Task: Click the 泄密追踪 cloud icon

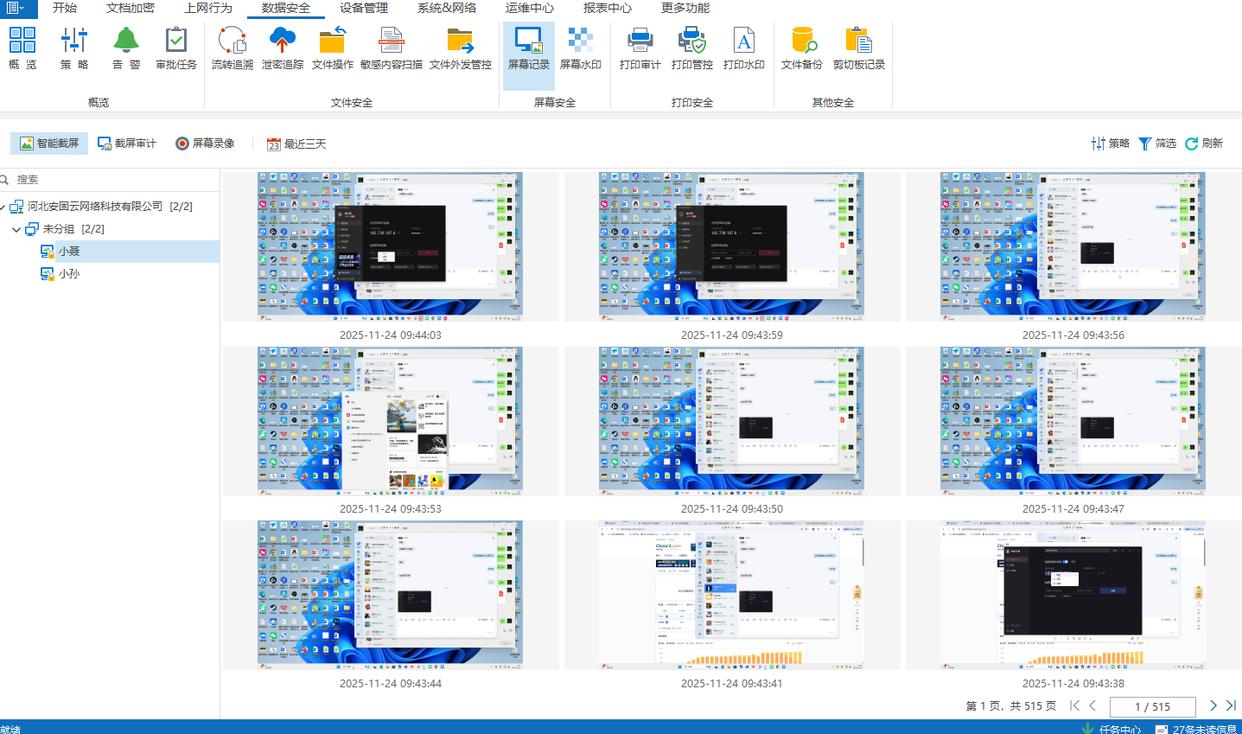Action: click(x=282, y=41)
